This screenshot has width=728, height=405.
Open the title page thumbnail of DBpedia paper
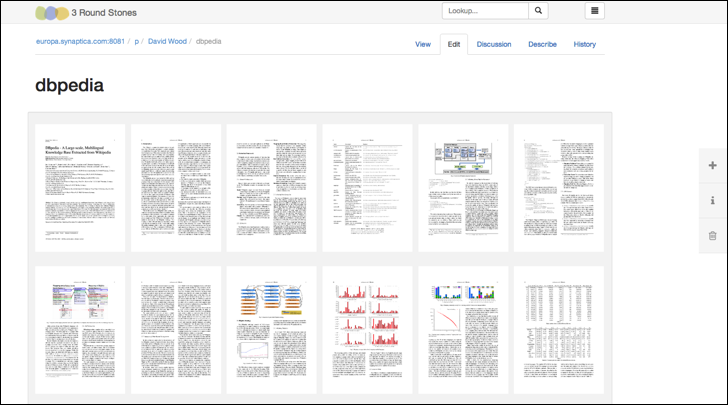[80, 188]
